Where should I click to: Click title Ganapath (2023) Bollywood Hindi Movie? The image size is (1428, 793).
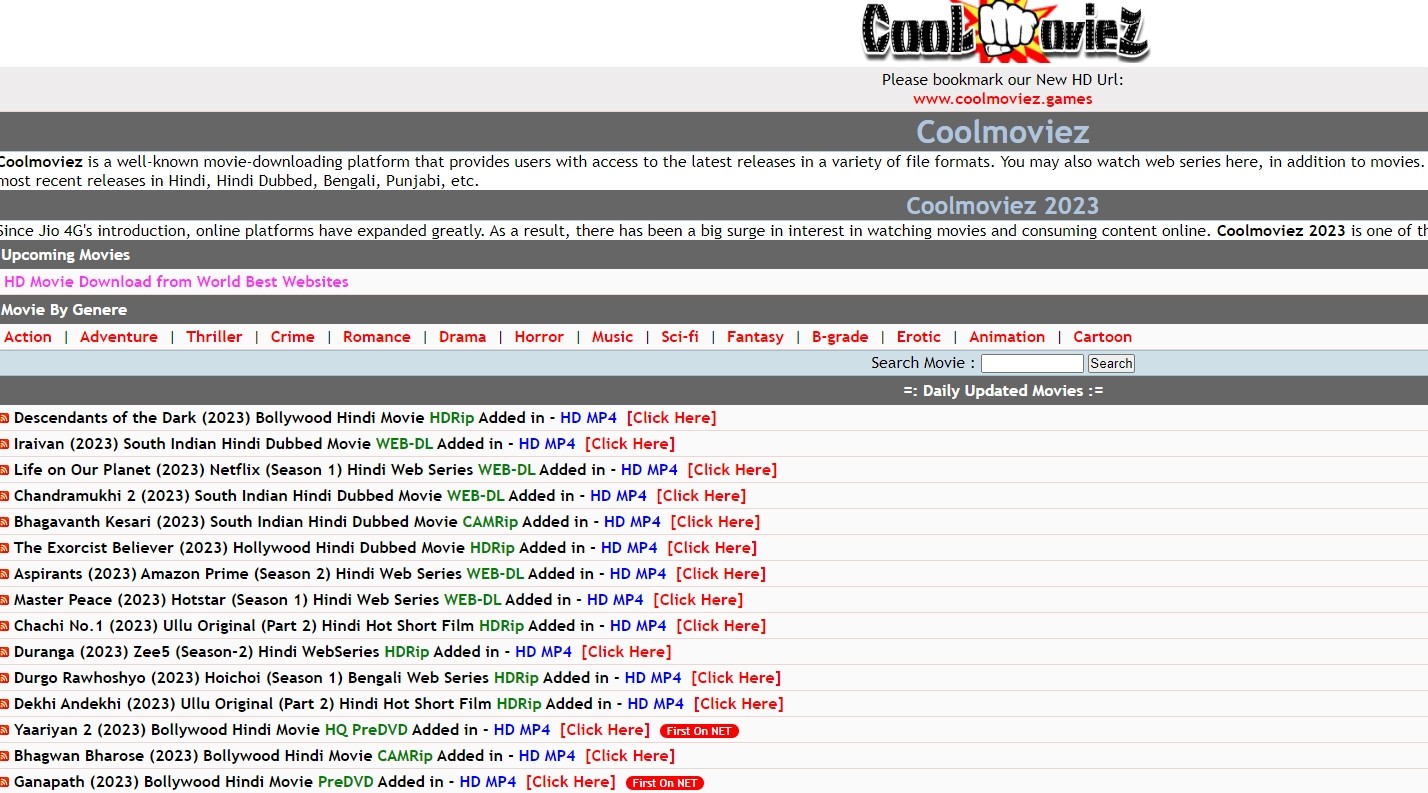164,782
